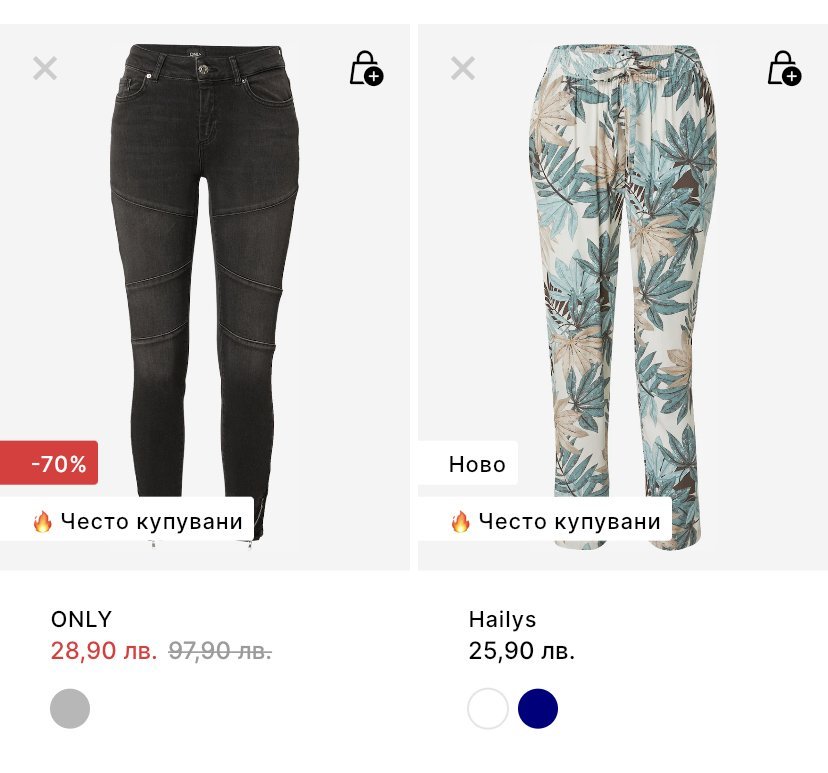Image resolution: width=828 pixels, height=773 pixels.
Task: Open the Hailys brand name link
Action: pos(502,619)
